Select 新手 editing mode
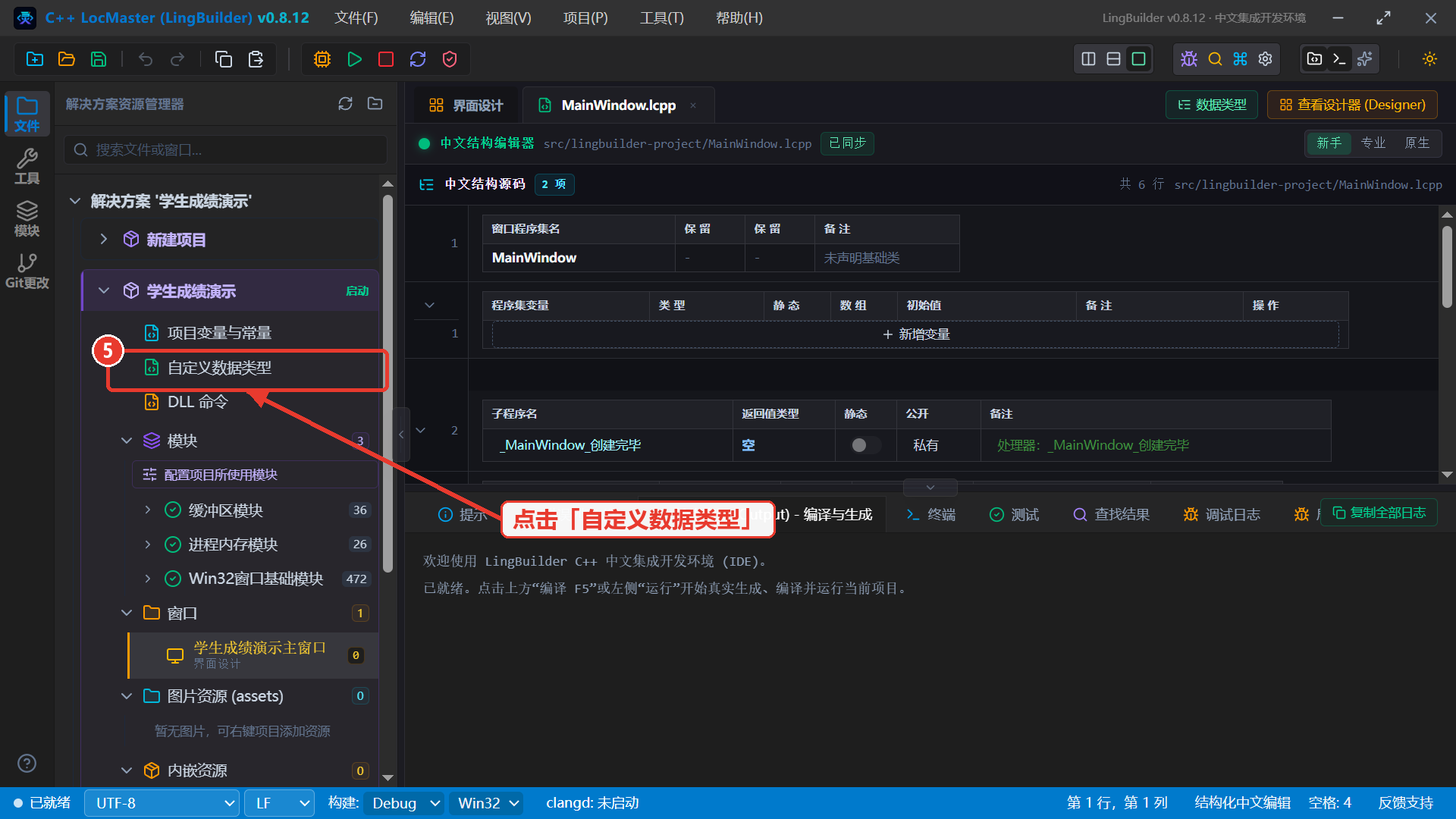This screenshot has height=819, width=1456. click(1329, 143)
